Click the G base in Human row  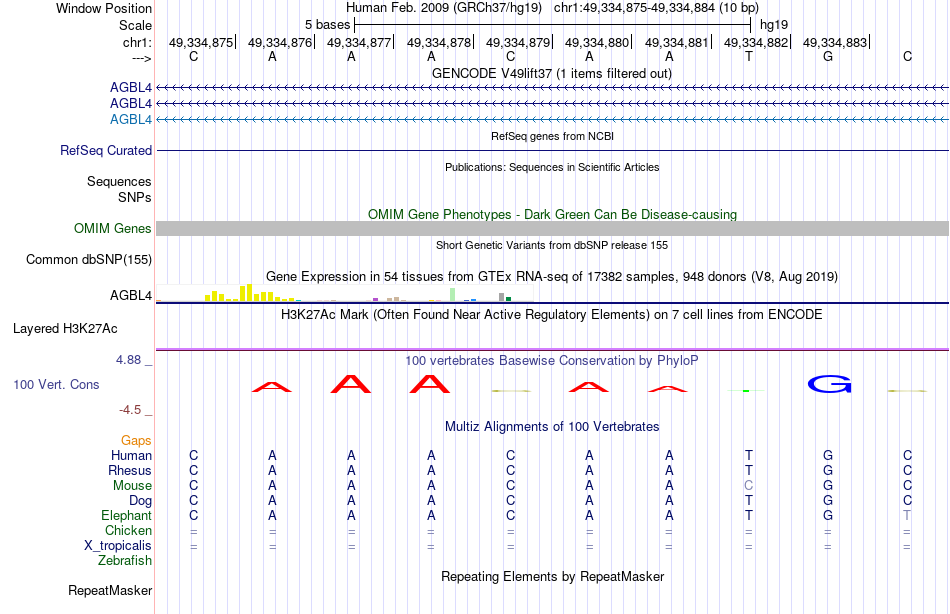[x=828, y=456]
